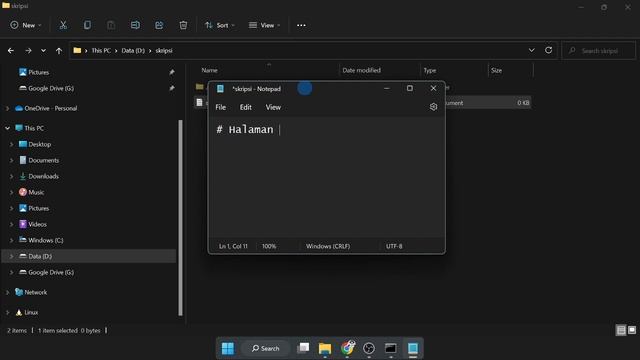640x360 pixels.
Task: Refresh the skripsi folder view
Action: [549, 50]
